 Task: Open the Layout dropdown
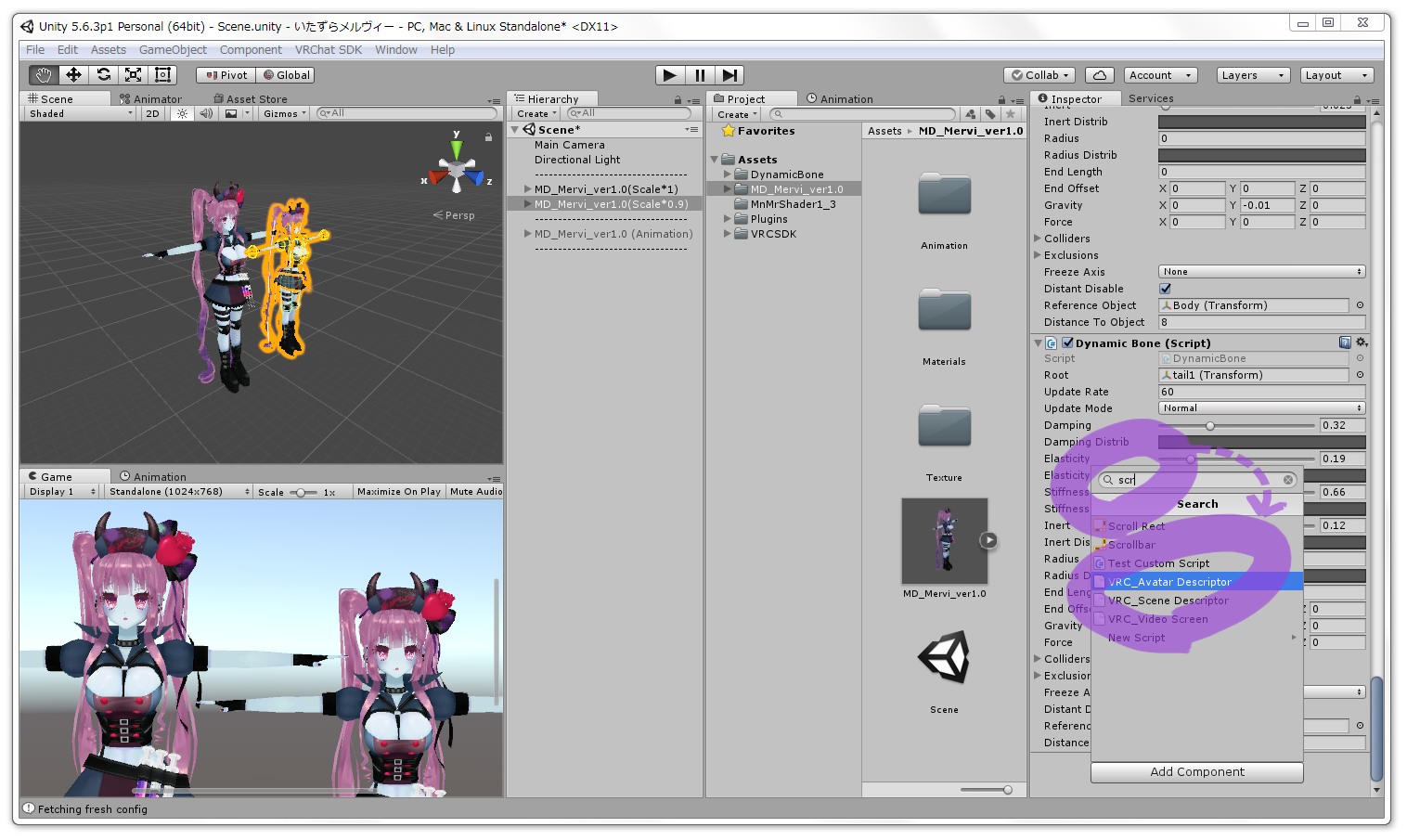coord(1336,75)
